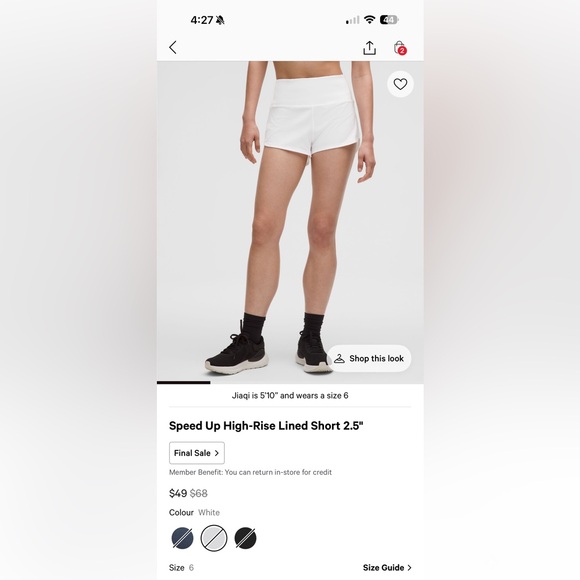The image size is (580, 580).
Task: Tap the model product photo
Action: pyautogui.click(x=290, y=222)
